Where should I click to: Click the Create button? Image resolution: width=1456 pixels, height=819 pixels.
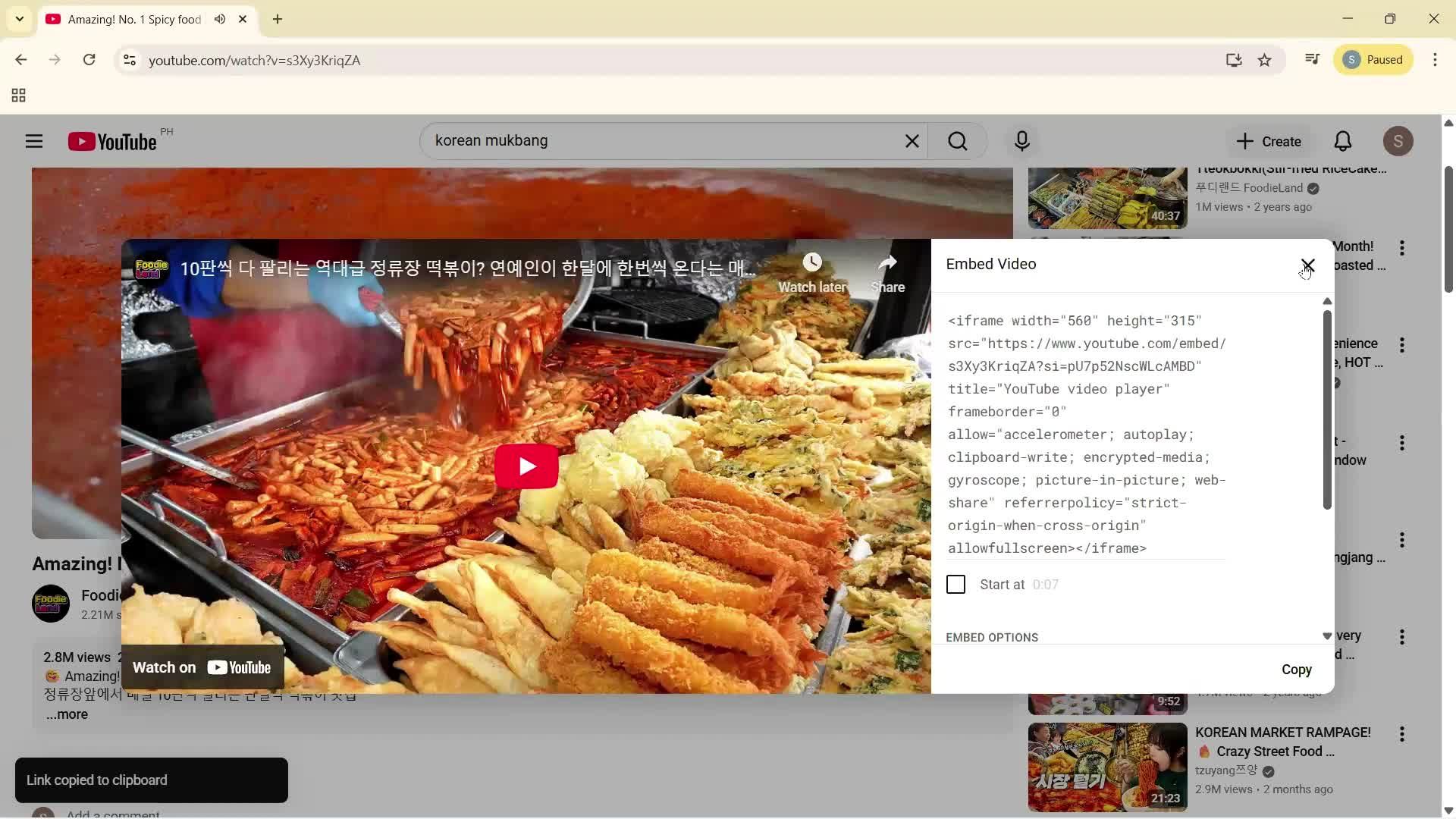[x=1268, y=141]
